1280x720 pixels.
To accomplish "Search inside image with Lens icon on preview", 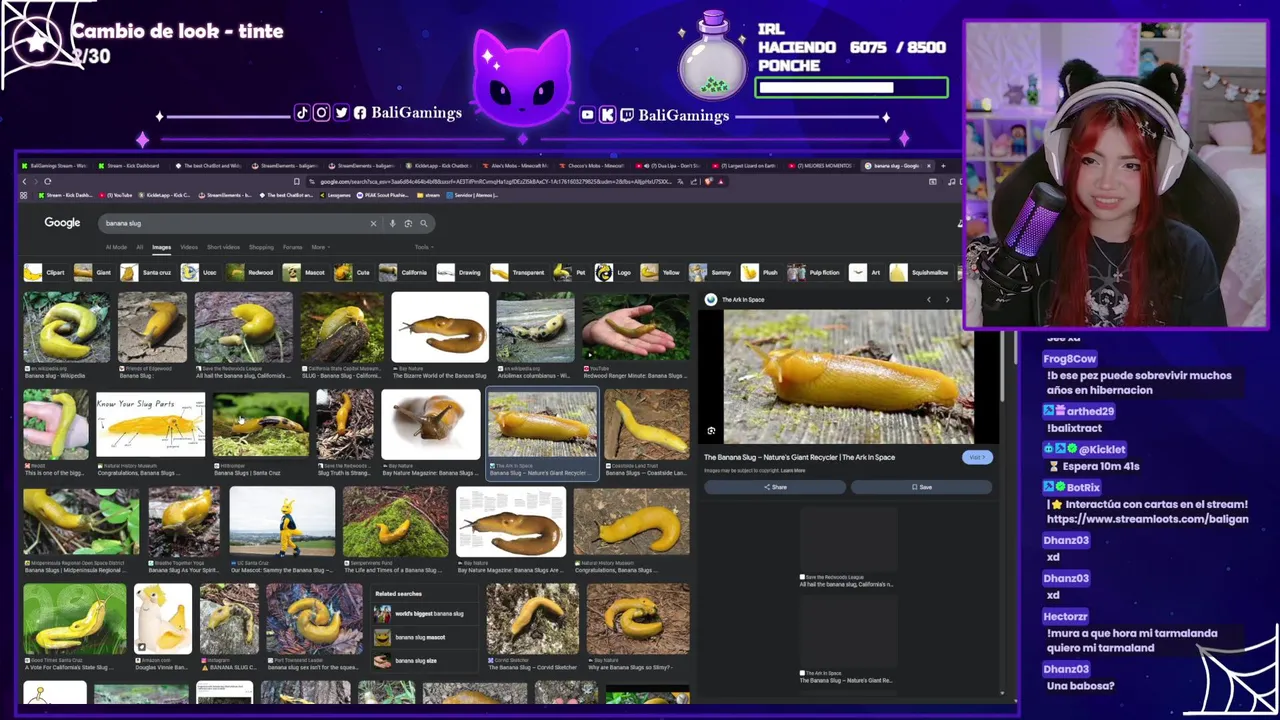I will [711, 431].
